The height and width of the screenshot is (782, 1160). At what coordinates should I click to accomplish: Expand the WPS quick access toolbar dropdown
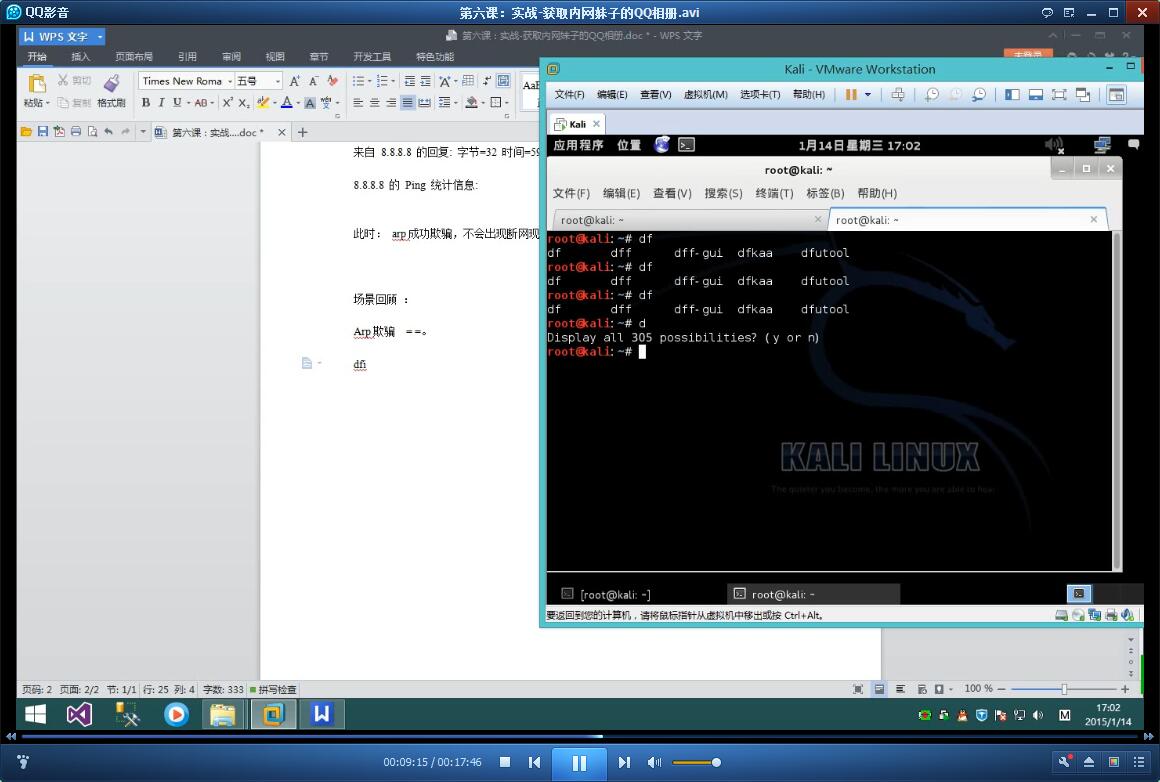click(143, 132)
